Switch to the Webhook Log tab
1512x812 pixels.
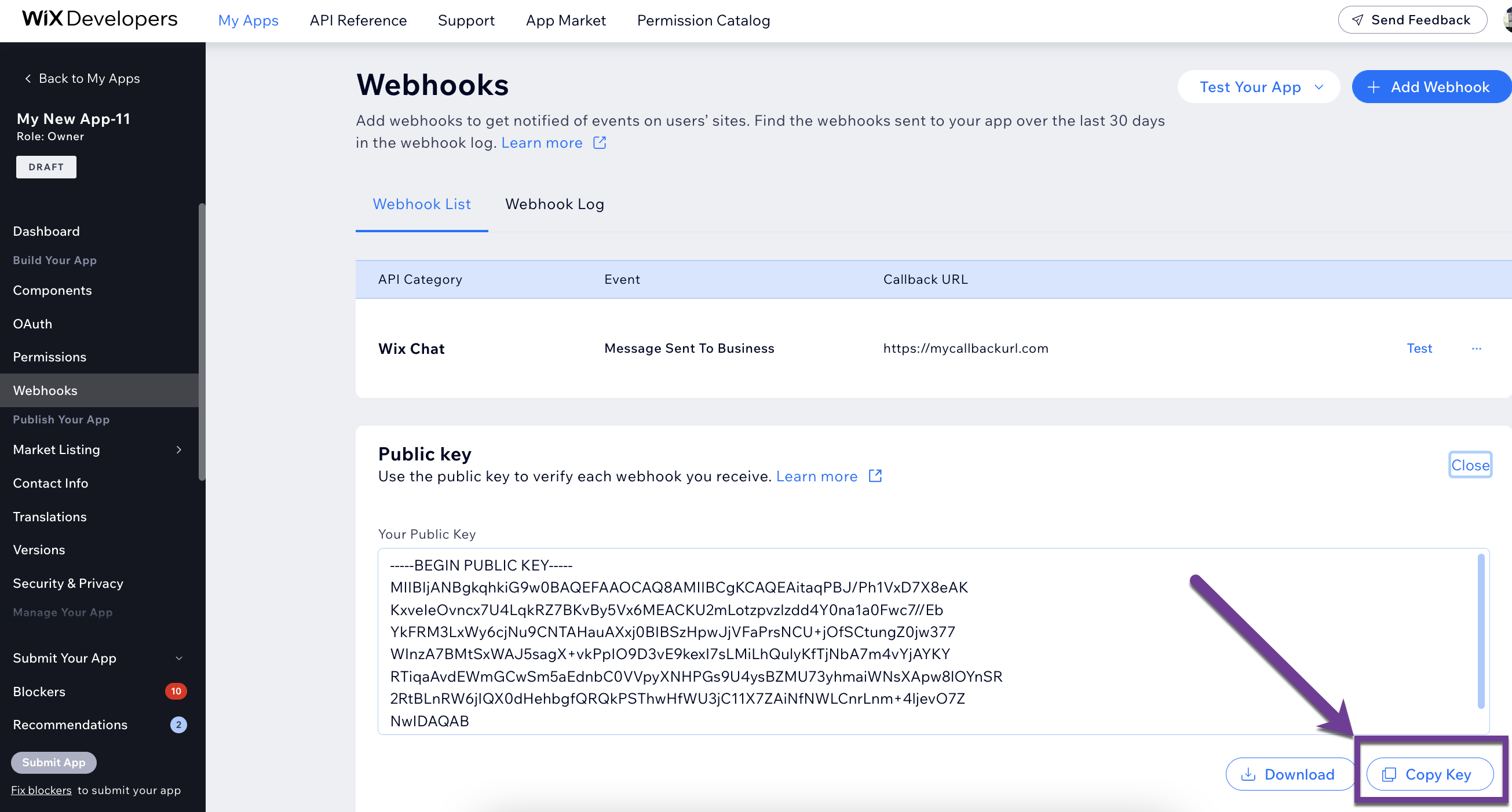tap(554, 204)
